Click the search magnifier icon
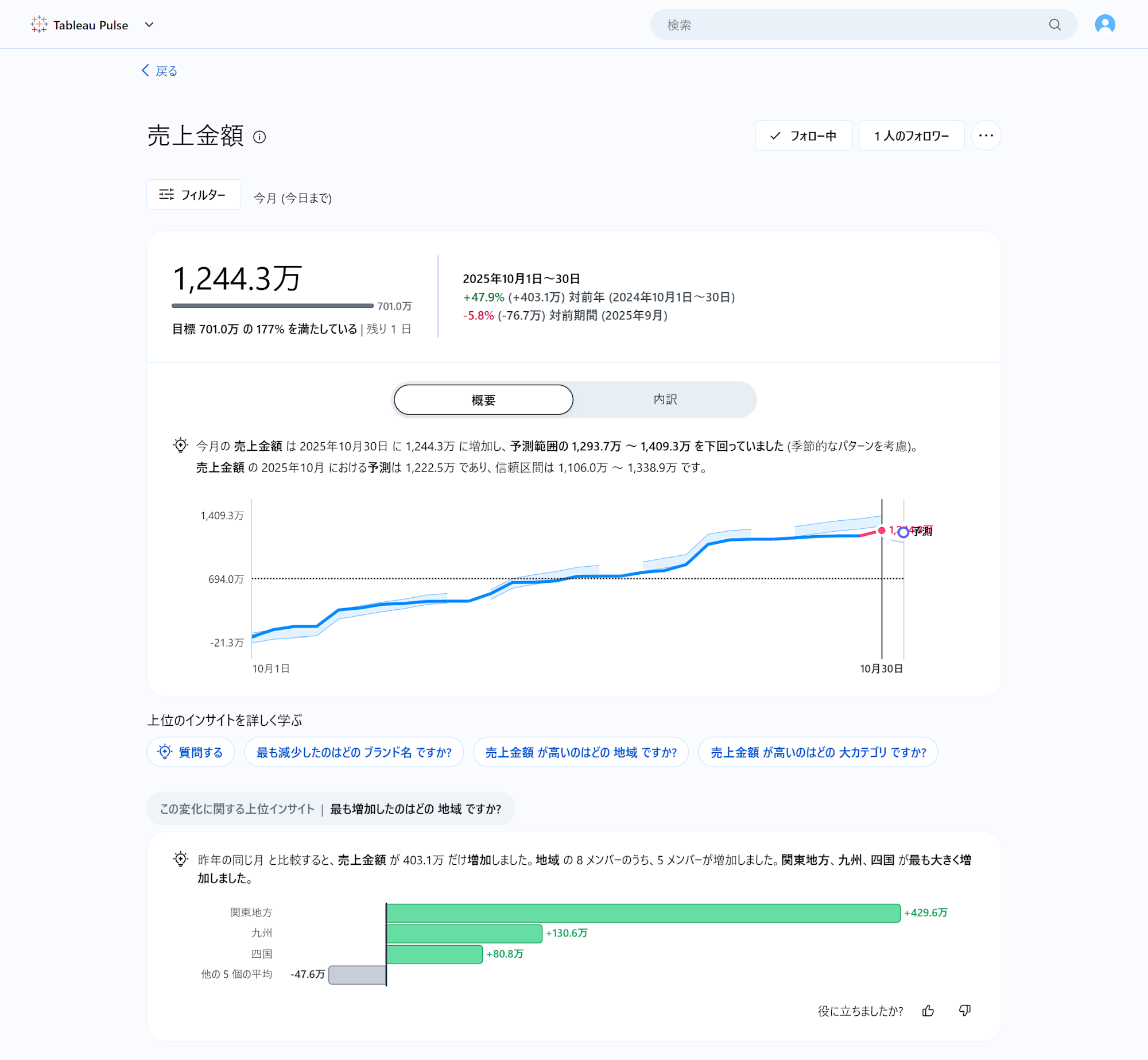Screen dimensions: 1148x1060 click(x=1054, y=25)
